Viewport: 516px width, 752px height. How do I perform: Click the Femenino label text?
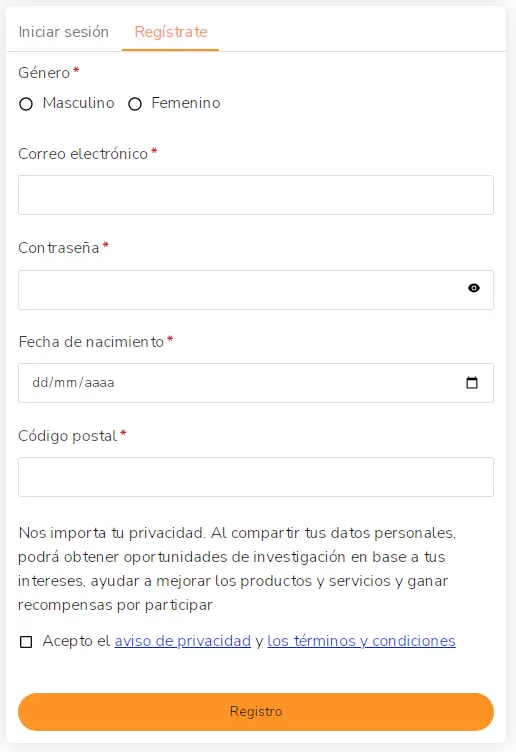pos(186,103)
